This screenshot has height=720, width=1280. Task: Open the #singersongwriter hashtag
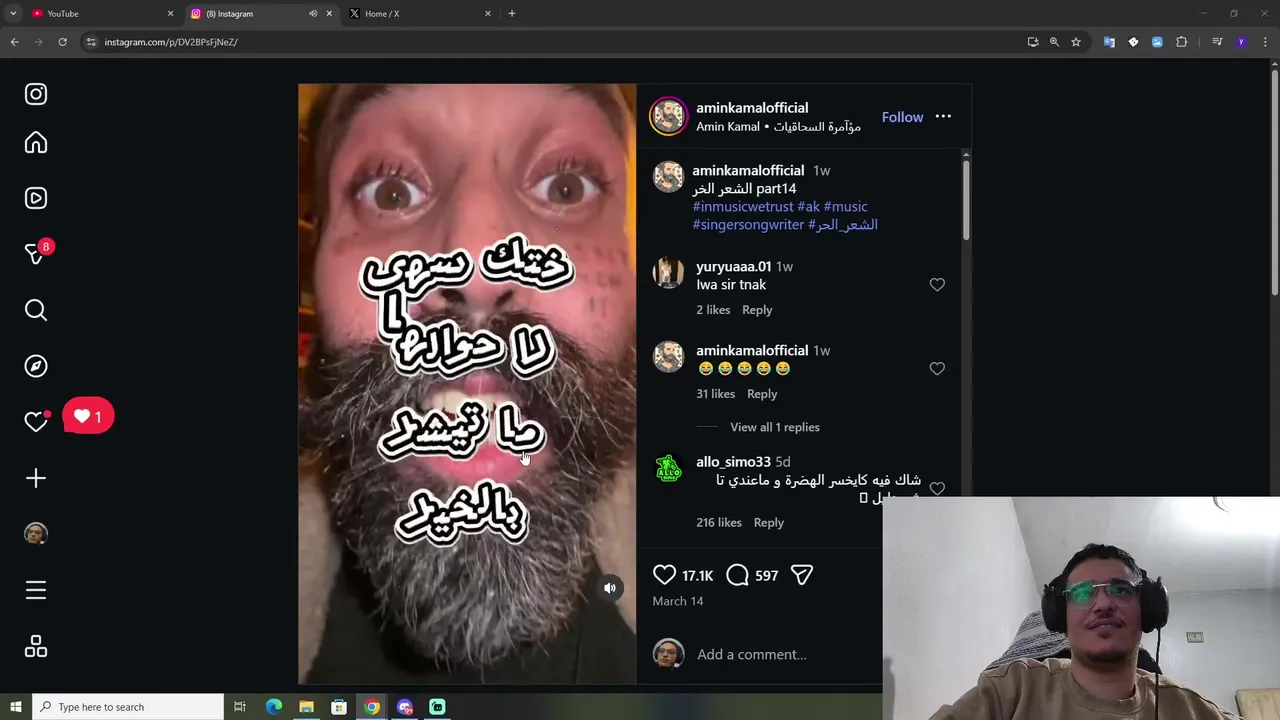[x=748, y=224]
